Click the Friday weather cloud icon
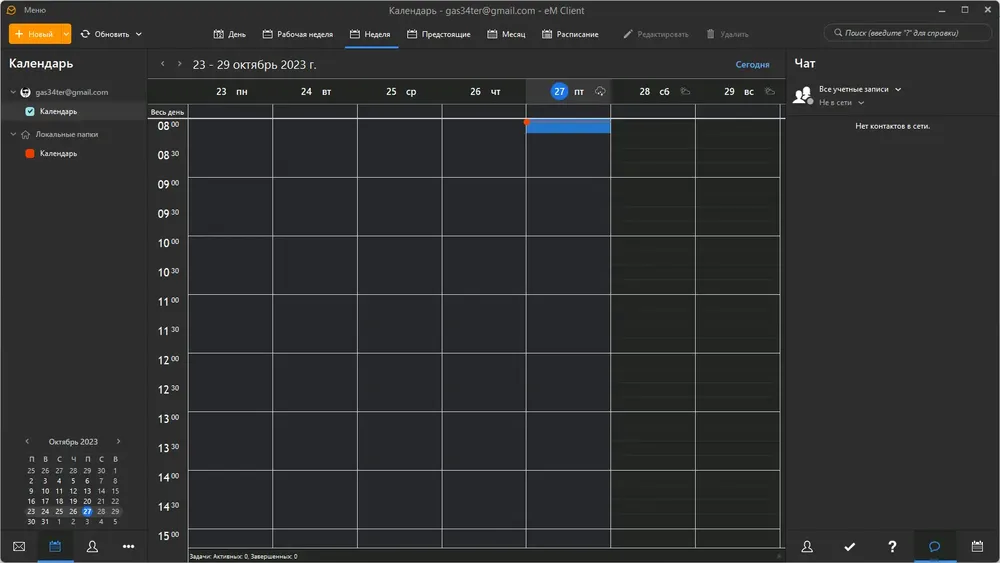1000x563 pixels. [600, 92]
